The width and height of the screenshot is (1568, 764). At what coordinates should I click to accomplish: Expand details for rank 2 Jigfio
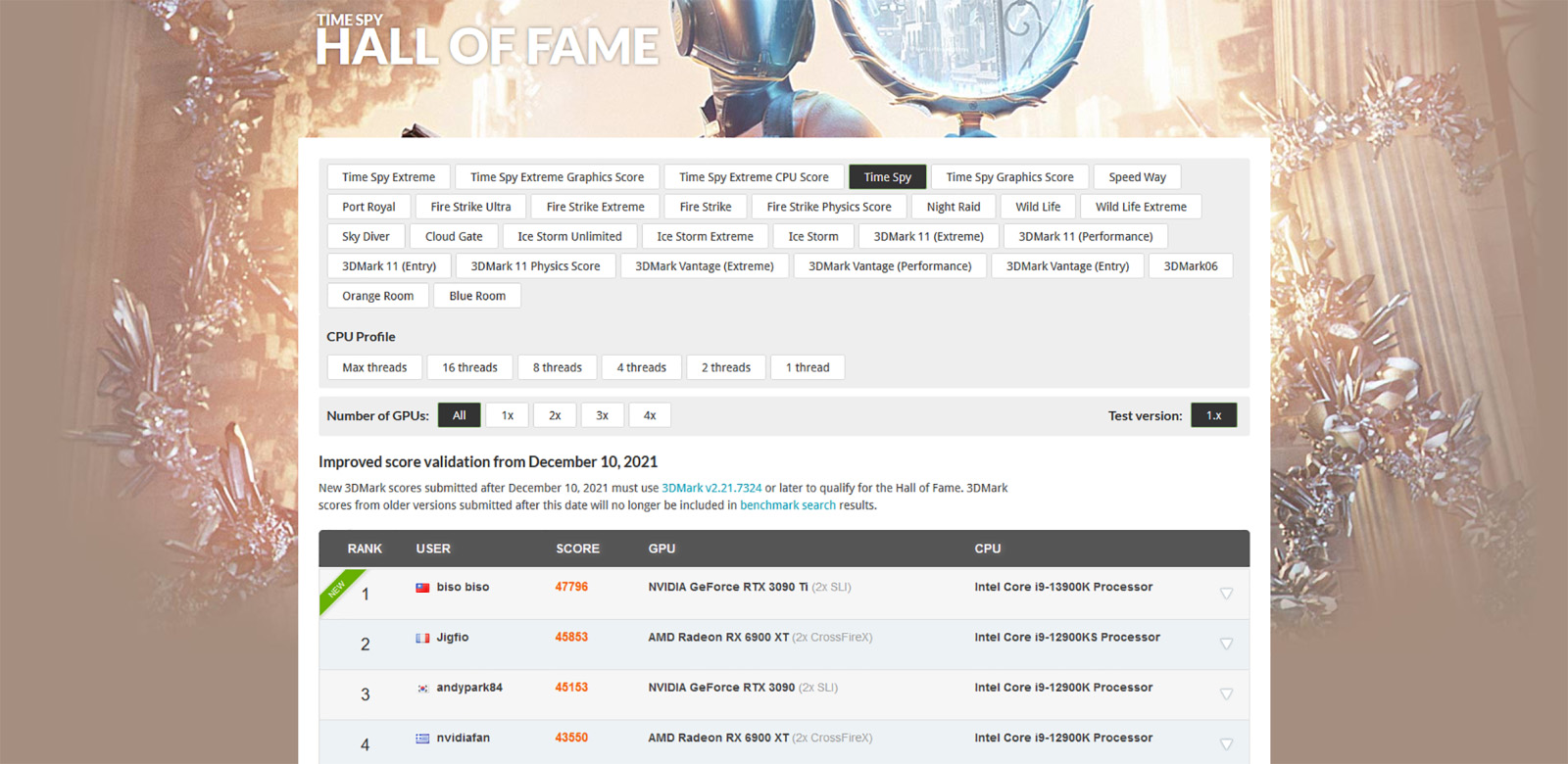pyautogui.click(x=1226, y=644)
